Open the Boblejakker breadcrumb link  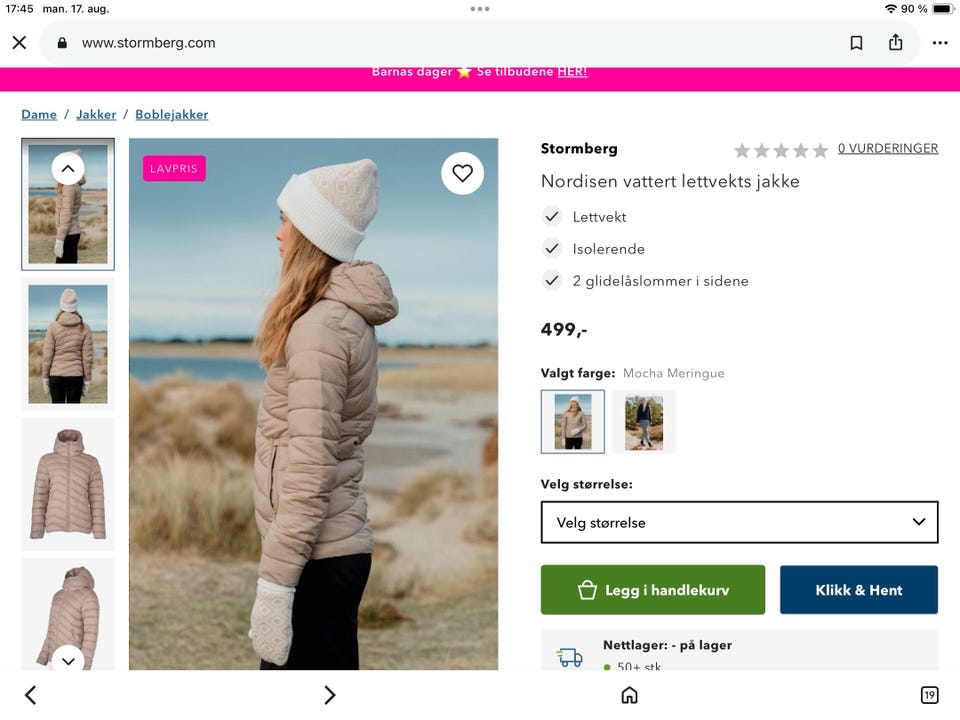click(171, 114)
